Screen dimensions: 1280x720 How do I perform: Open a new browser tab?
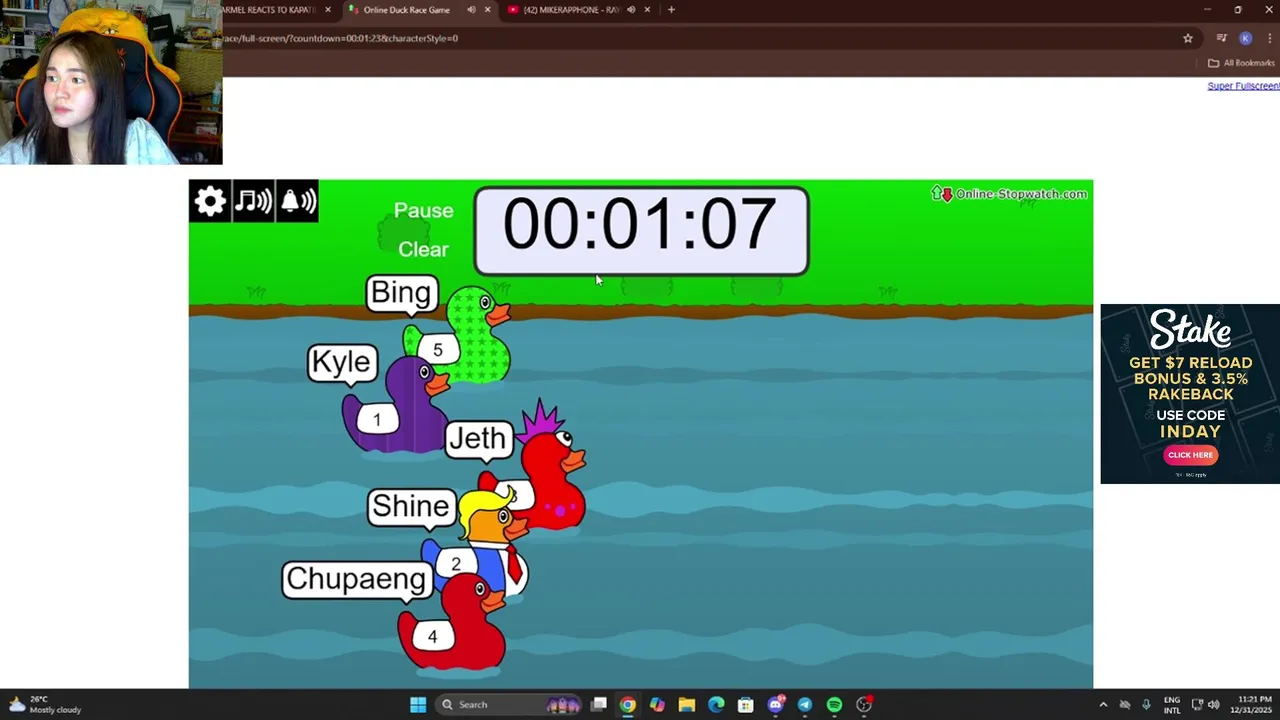click(671, 10)
